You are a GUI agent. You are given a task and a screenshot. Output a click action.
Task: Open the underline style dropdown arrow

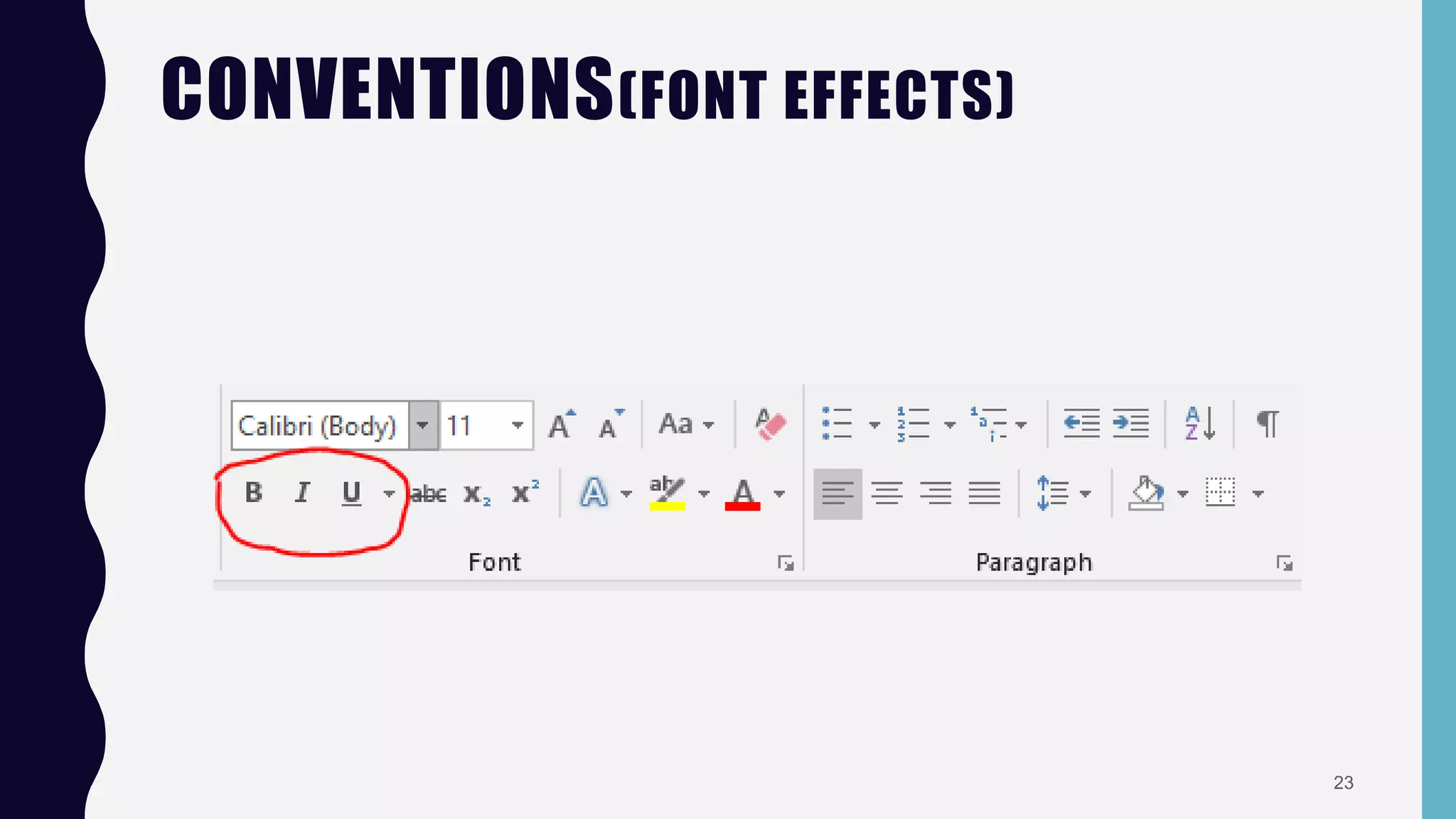coord(389,493)
